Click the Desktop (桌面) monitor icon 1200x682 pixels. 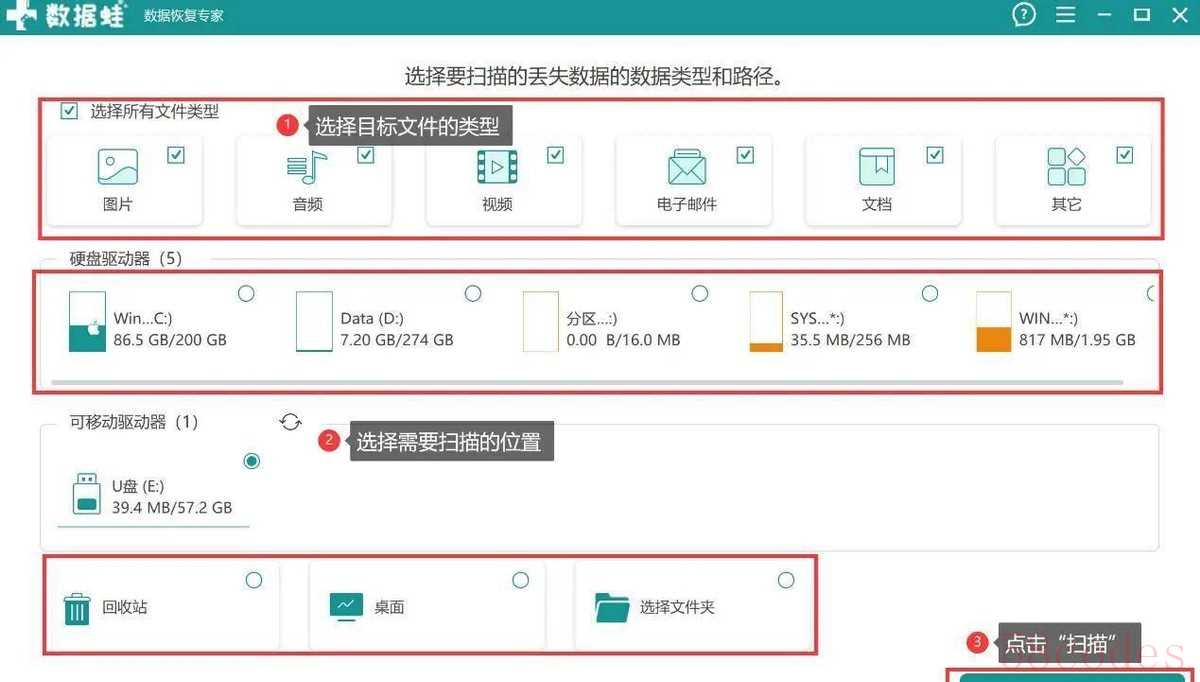click(346, 607)
